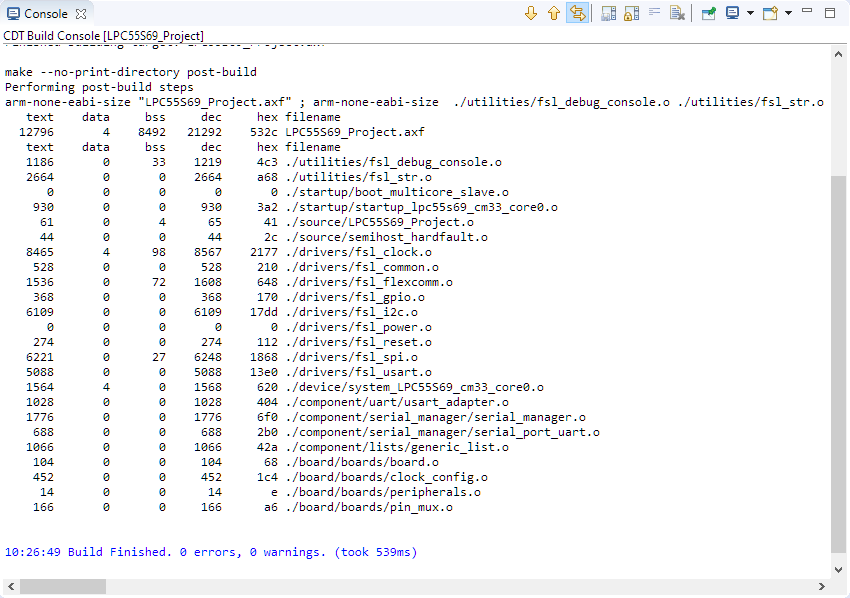Click the 'make --no-print-directory post-build' line

pyautogui.click(x=131, y=72)
